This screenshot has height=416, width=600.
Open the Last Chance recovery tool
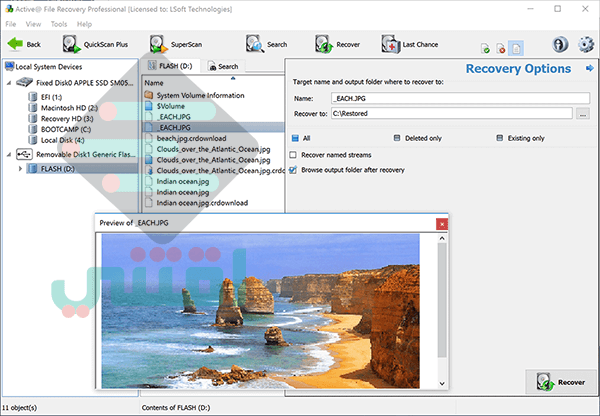pyautogui.click(x=410, y=44)
